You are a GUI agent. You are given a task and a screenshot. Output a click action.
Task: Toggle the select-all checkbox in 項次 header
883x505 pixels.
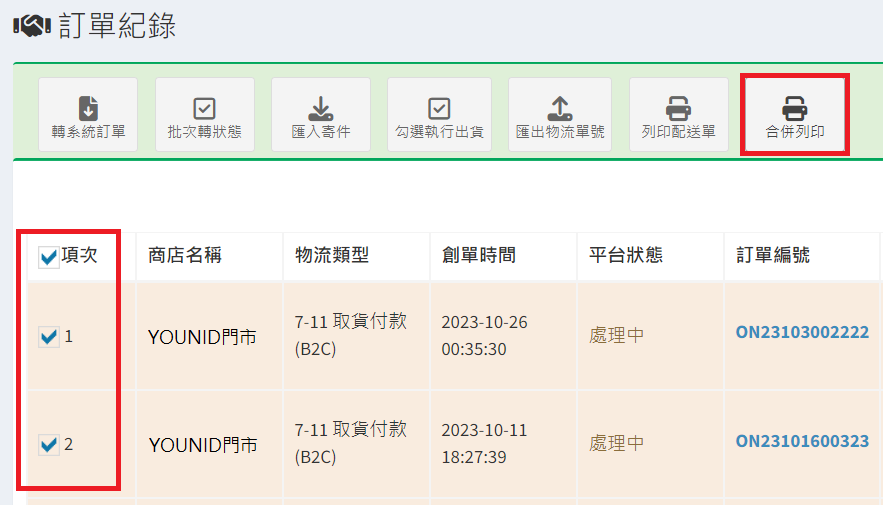[x=48, y=258]
